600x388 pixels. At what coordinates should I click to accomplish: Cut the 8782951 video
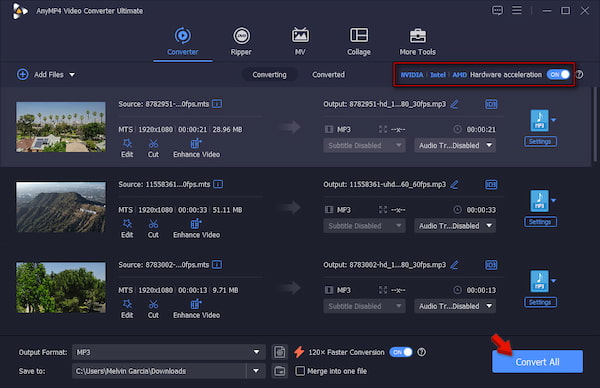153,148
